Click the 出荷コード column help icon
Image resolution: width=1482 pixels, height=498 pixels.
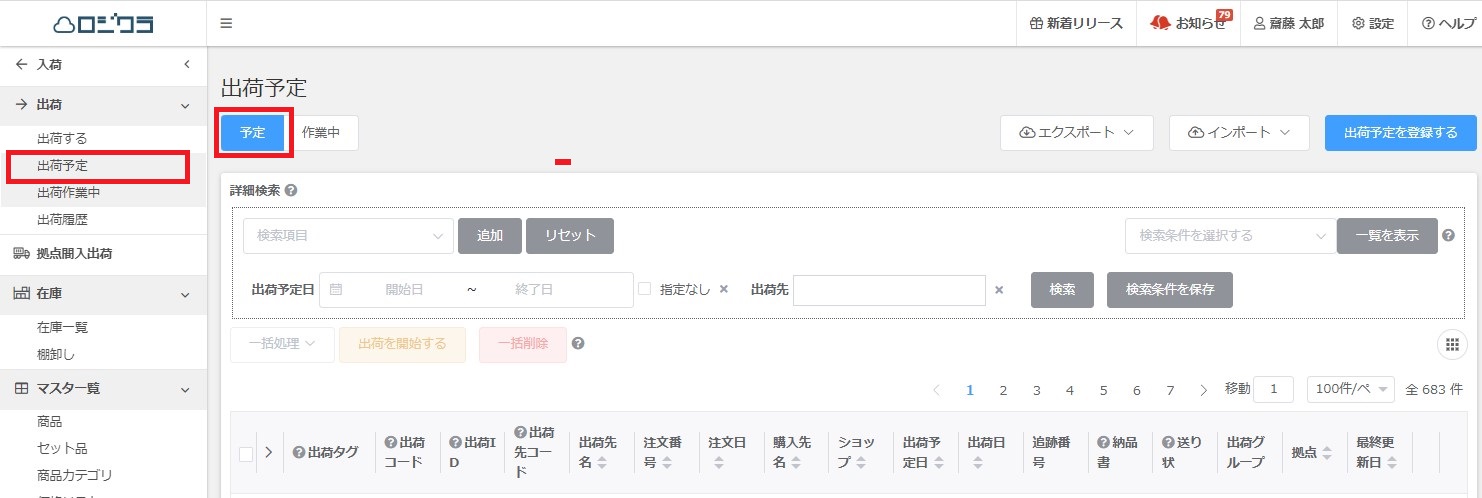[390, 442]
